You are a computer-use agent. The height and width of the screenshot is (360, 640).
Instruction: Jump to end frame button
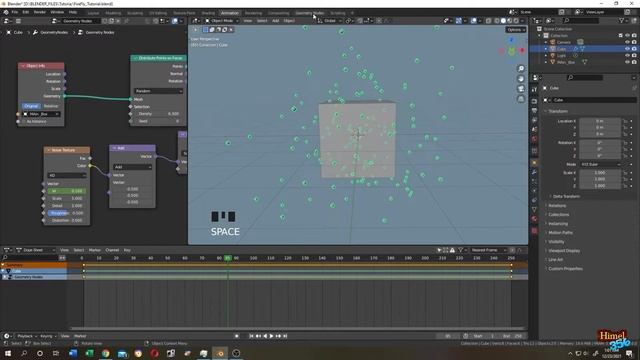pos(285,336)
